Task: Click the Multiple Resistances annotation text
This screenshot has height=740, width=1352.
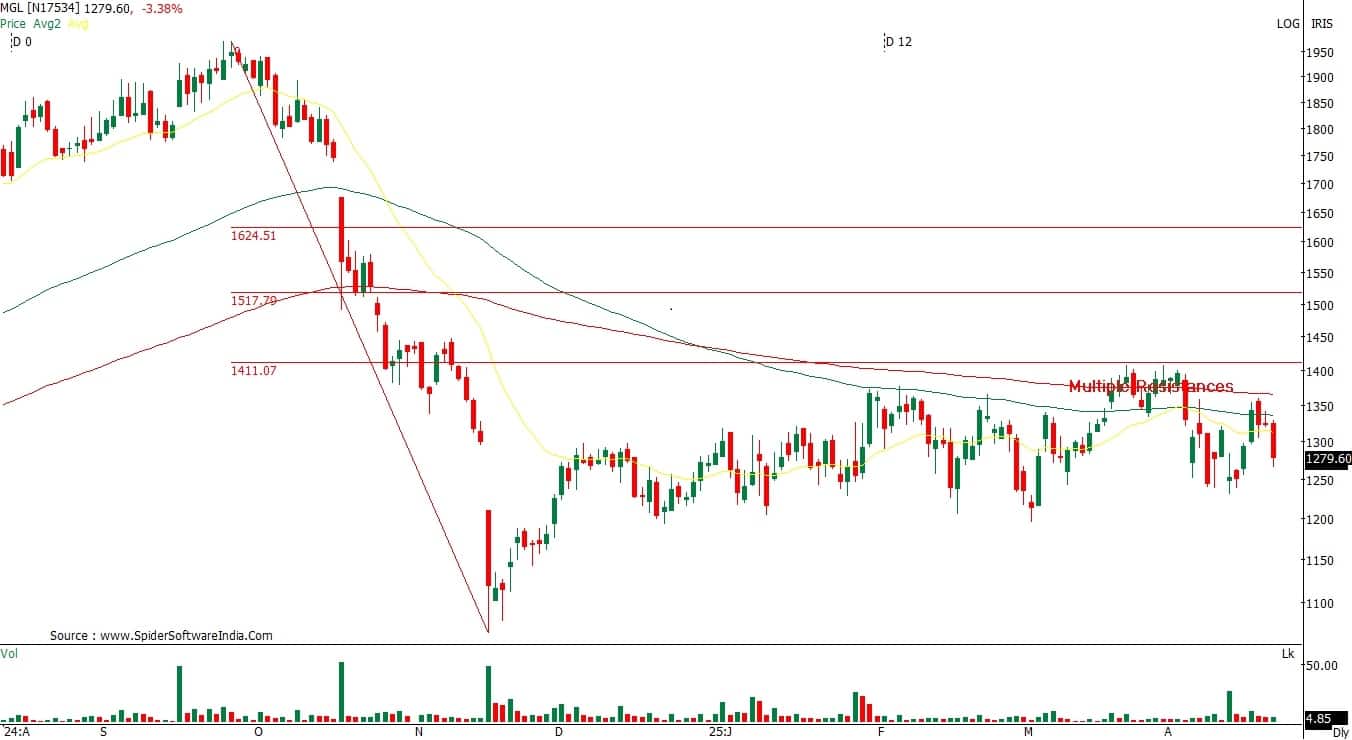Action: [1150, 386]
